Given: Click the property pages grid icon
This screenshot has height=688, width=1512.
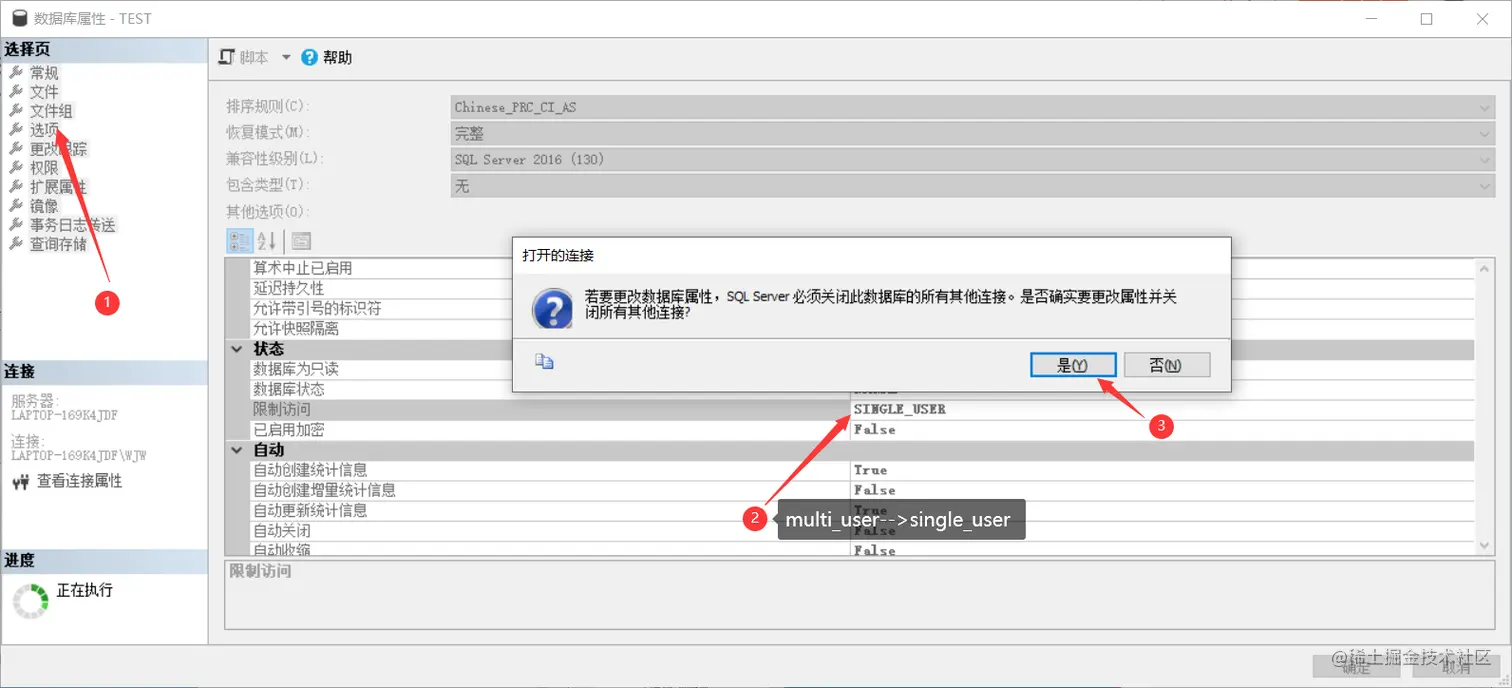Looking at the screenshot, I should click(301, 241).
